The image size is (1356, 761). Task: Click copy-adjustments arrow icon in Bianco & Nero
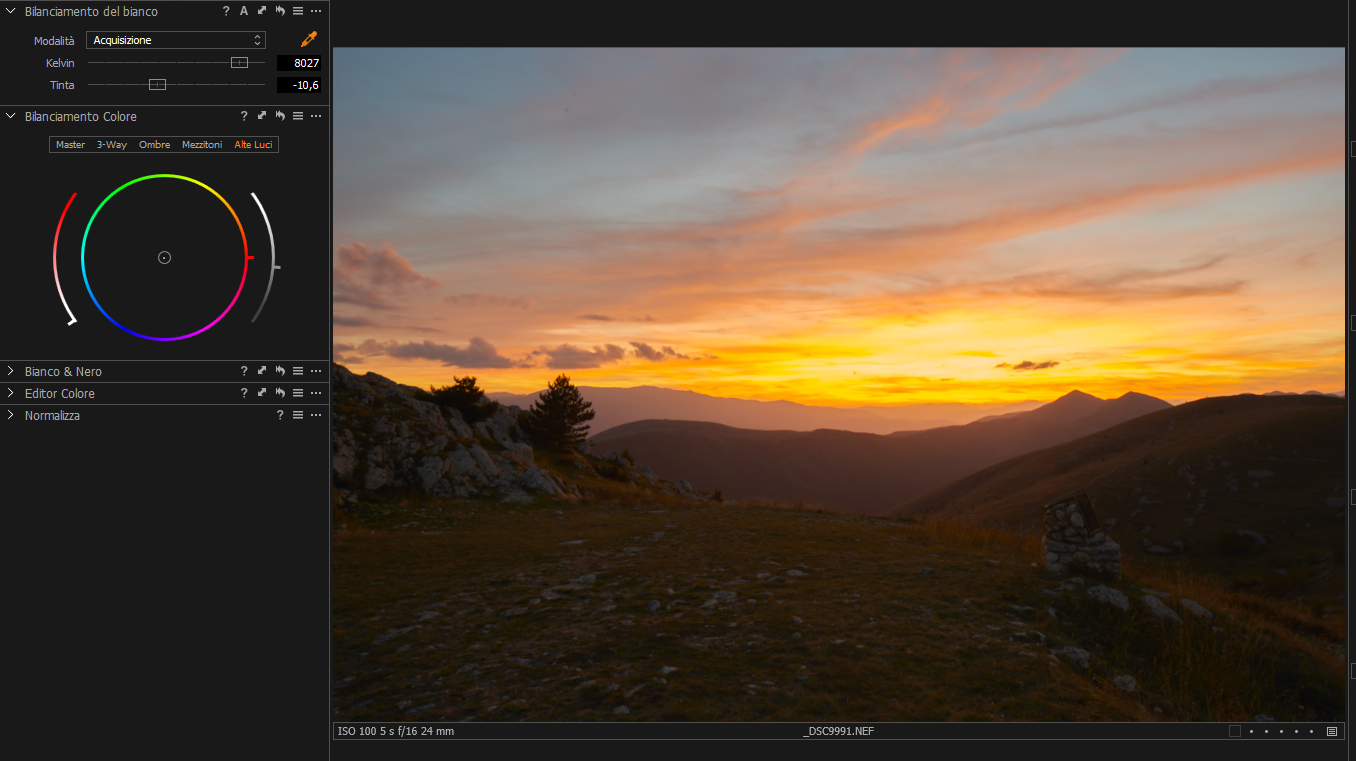pos(262,371)
